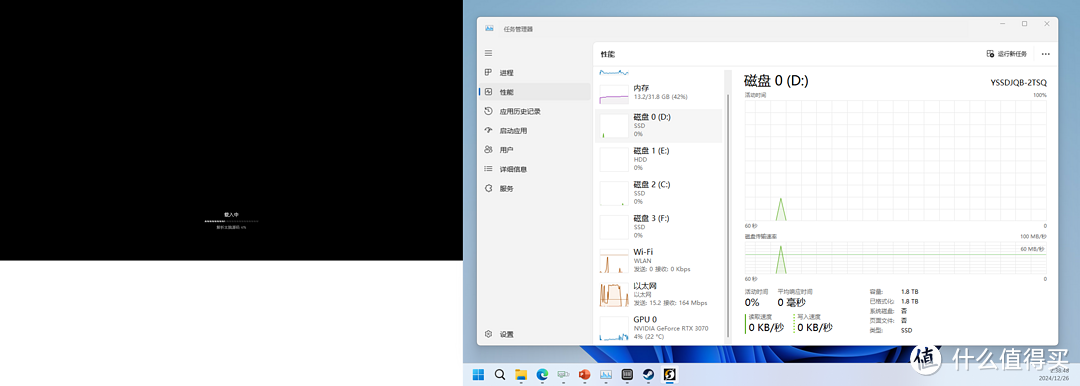Click the 磁盘传输速率 transfer rate graph
Image resolution: width=1080 pixels, height=386 pixels.
click(x=895, y=258)
